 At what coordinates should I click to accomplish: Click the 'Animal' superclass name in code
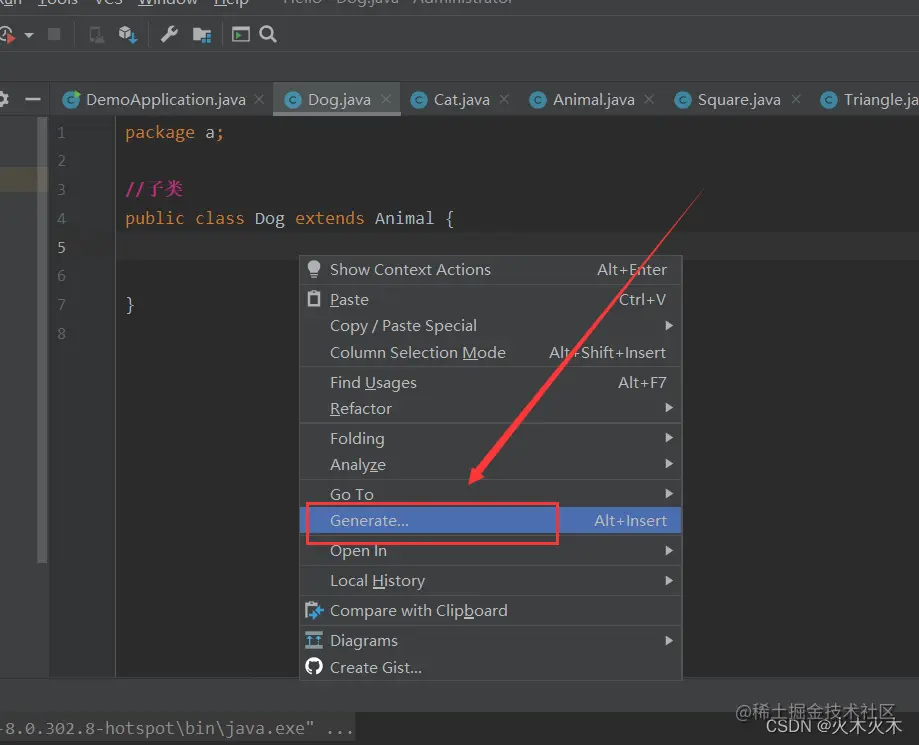(404, 219)
